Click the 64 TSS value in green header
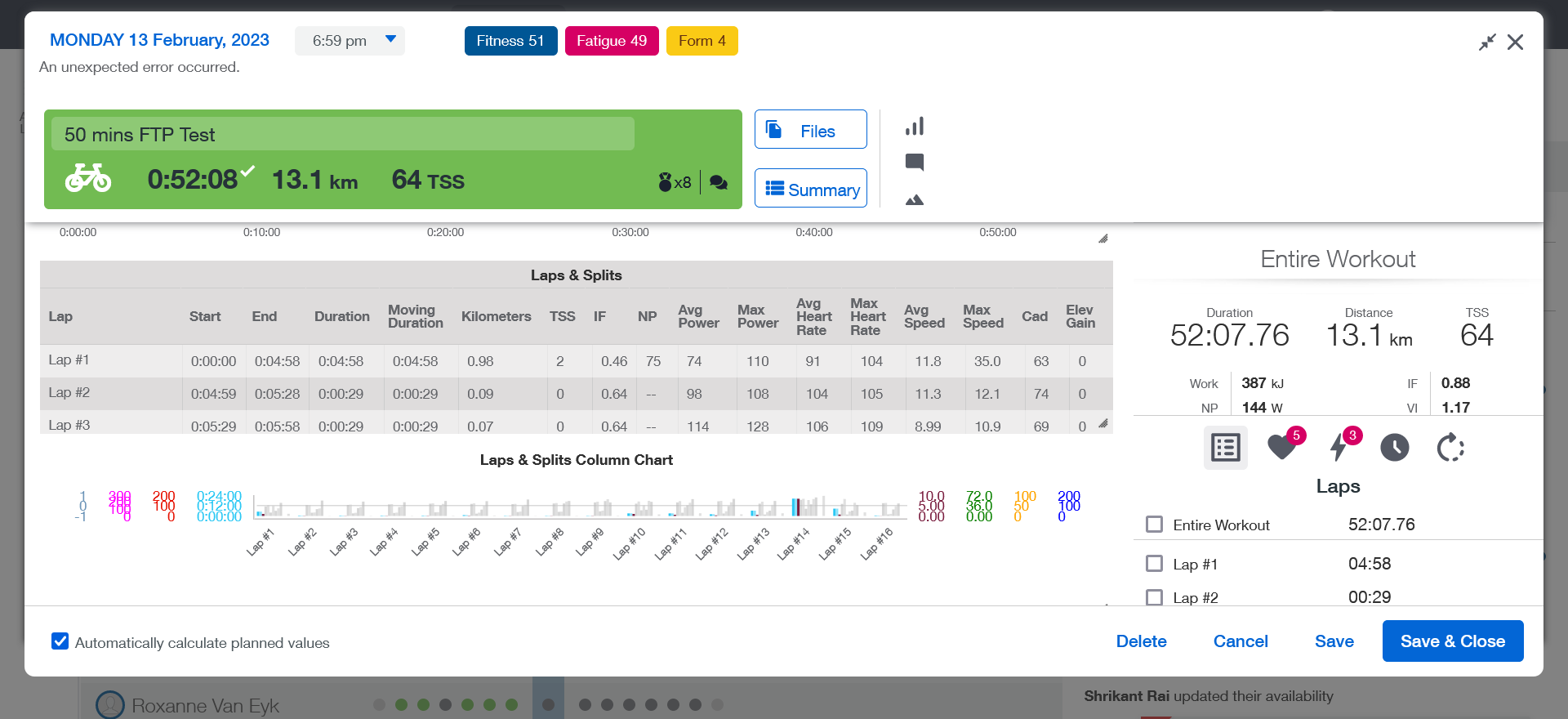The width and height of the screenshot is (1568, 719). coord(428,180)
